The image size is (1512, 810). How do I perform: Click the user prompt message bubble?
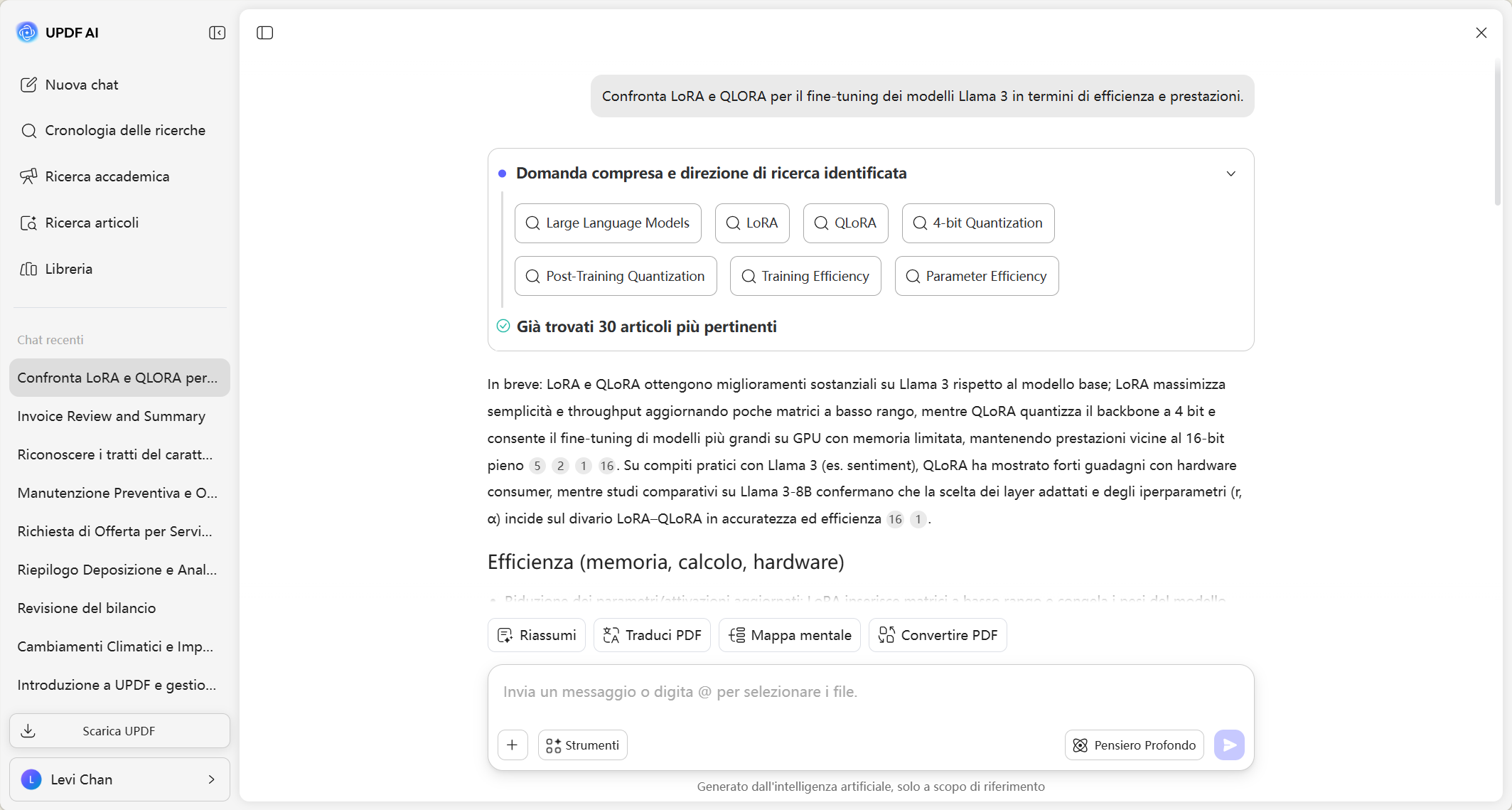pyautogui.click(x=923, y=96)
